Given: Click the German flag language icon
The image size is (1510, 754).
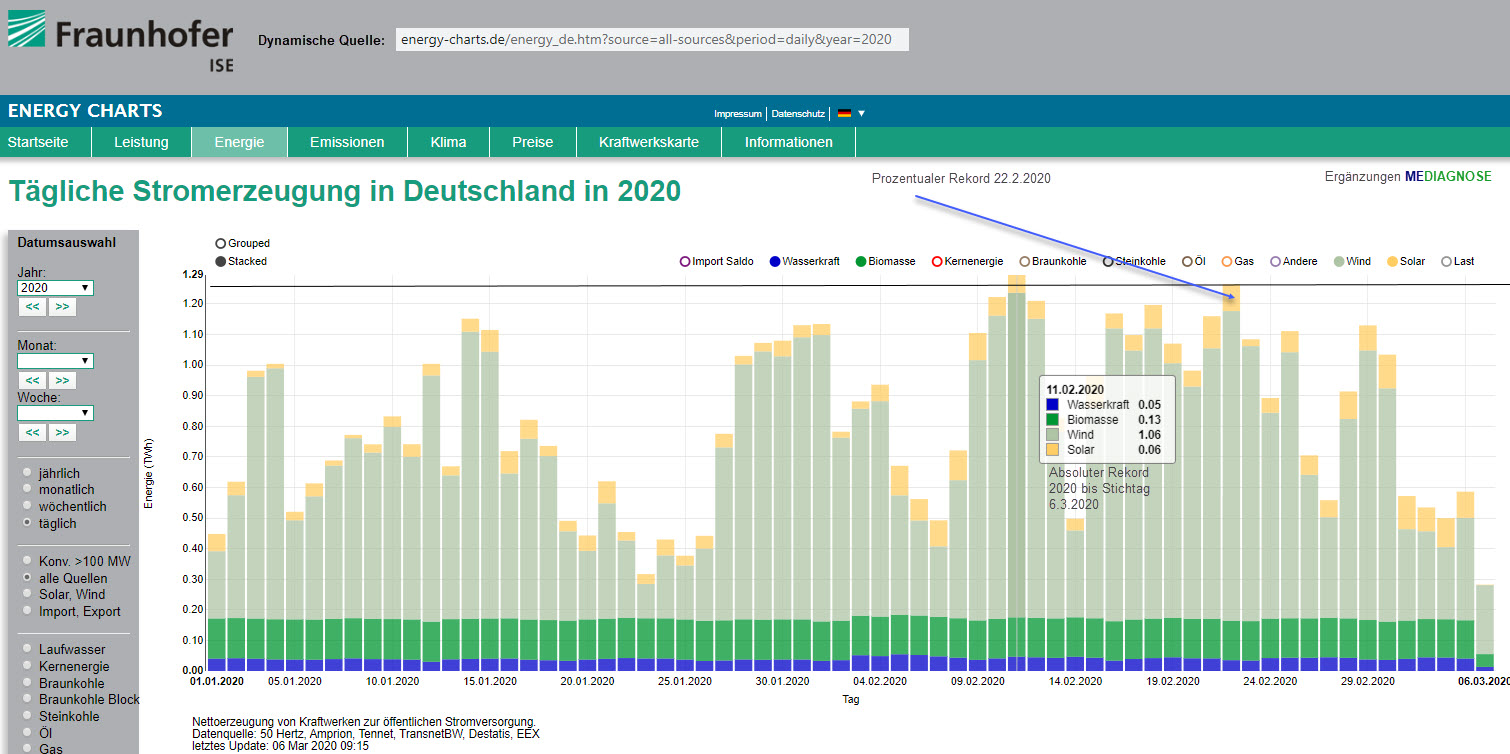Looking at the screenshot, I should pyautogui.click(x=844, y=114).
